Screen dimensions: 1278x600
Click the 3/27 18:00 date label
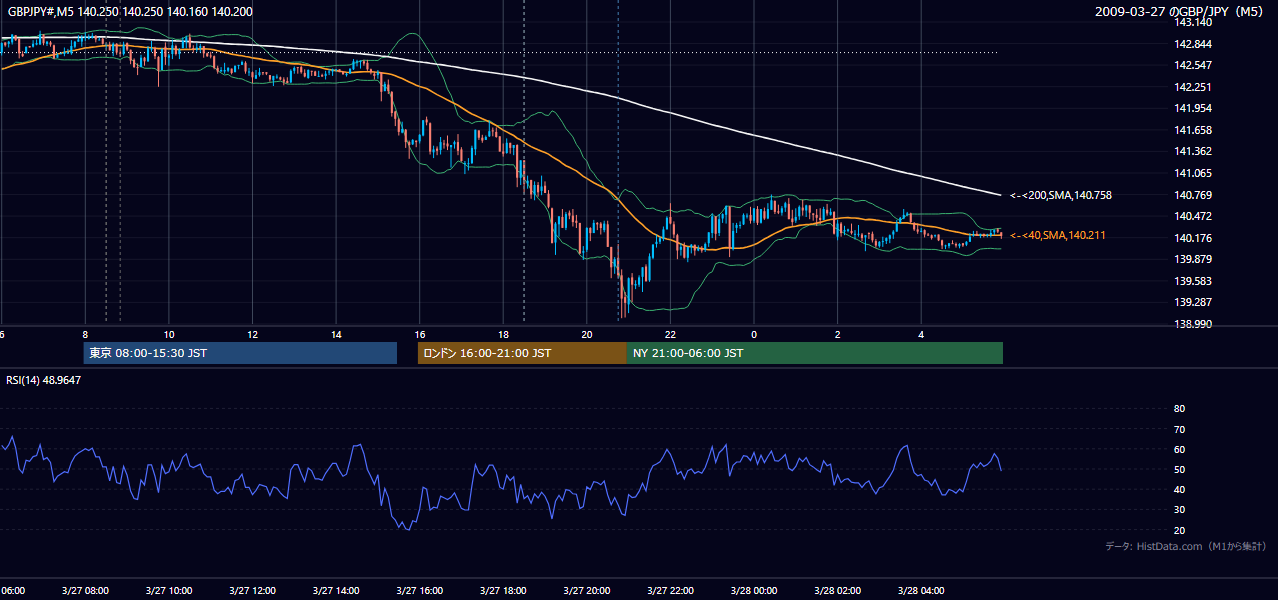pyautogui.click(x=503, y=590)
